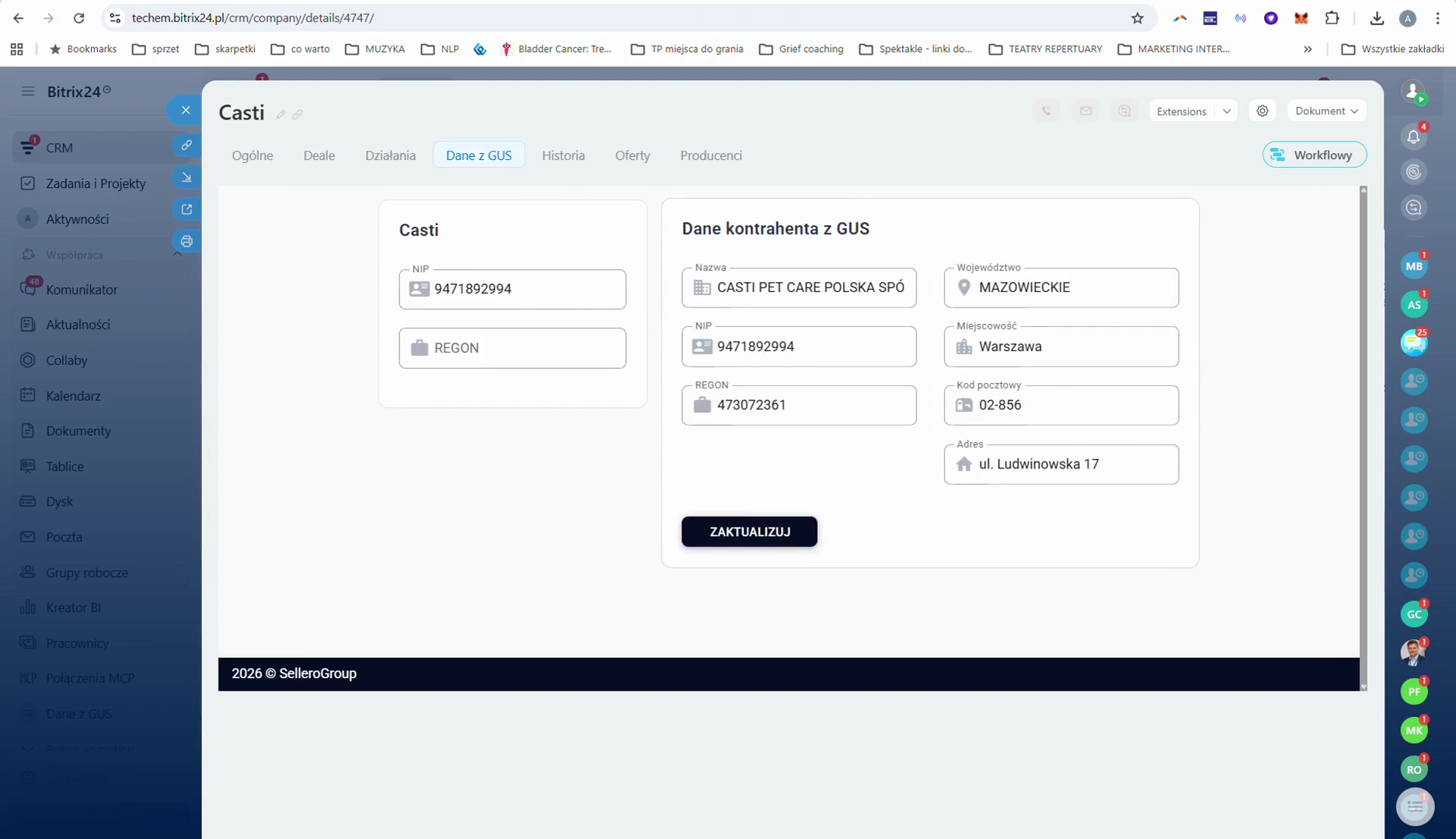Open the MUZYKA bookmarks folder
Viewport: 1456px width, 839px height.
(x=375, y=49)
